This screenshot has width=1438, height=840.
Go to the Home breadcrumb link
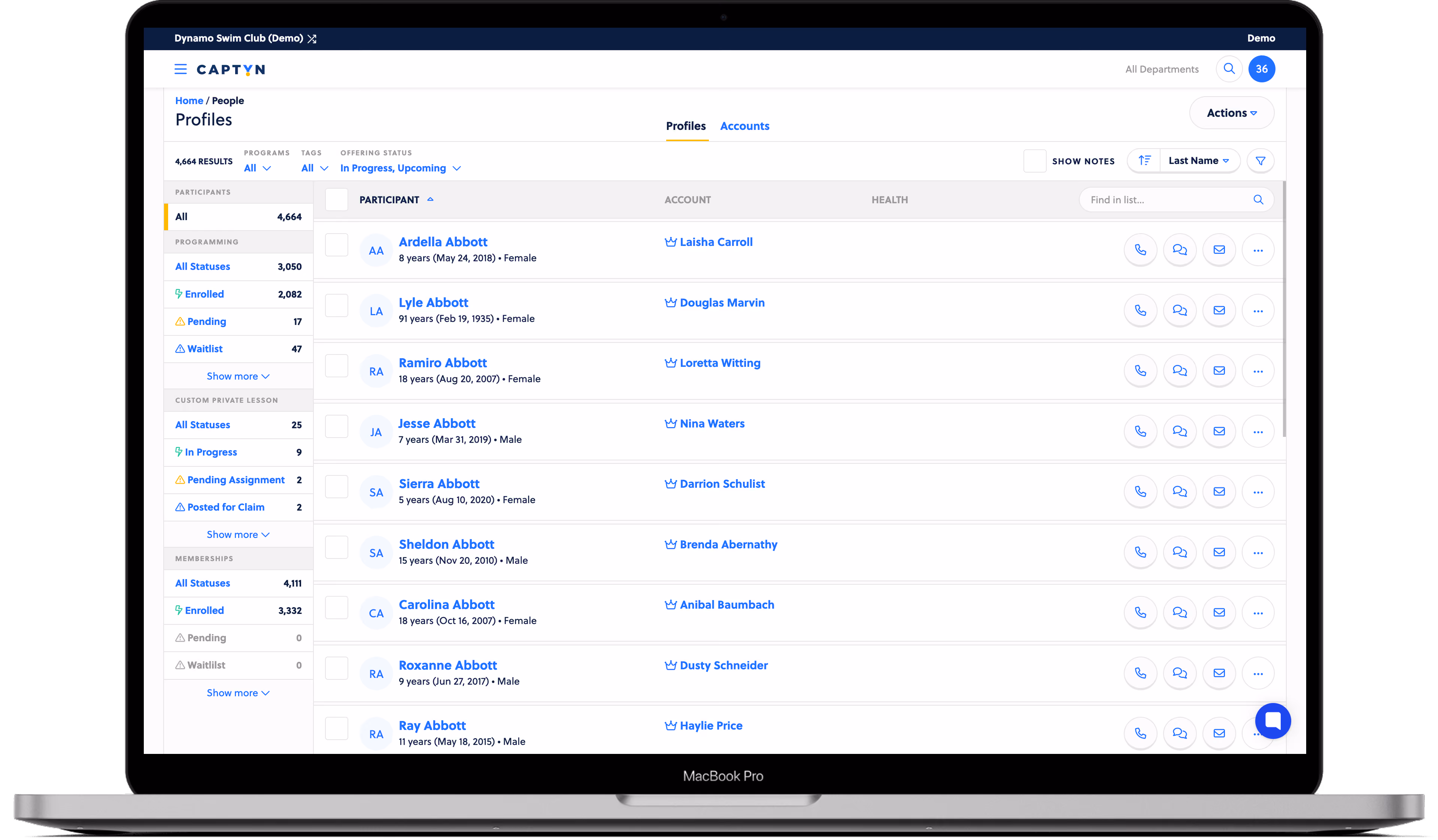pos(189,100)
